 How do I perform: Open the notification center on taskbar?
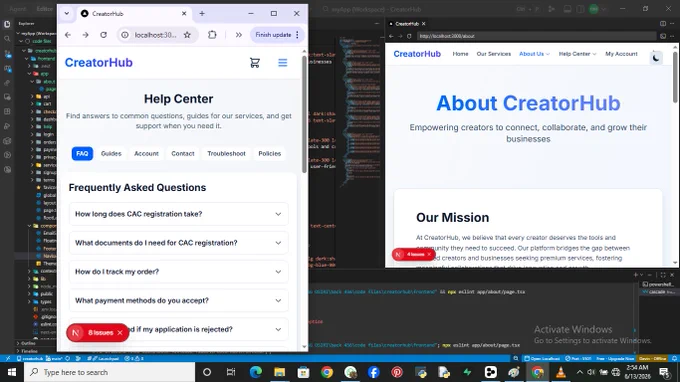point(664,372)
